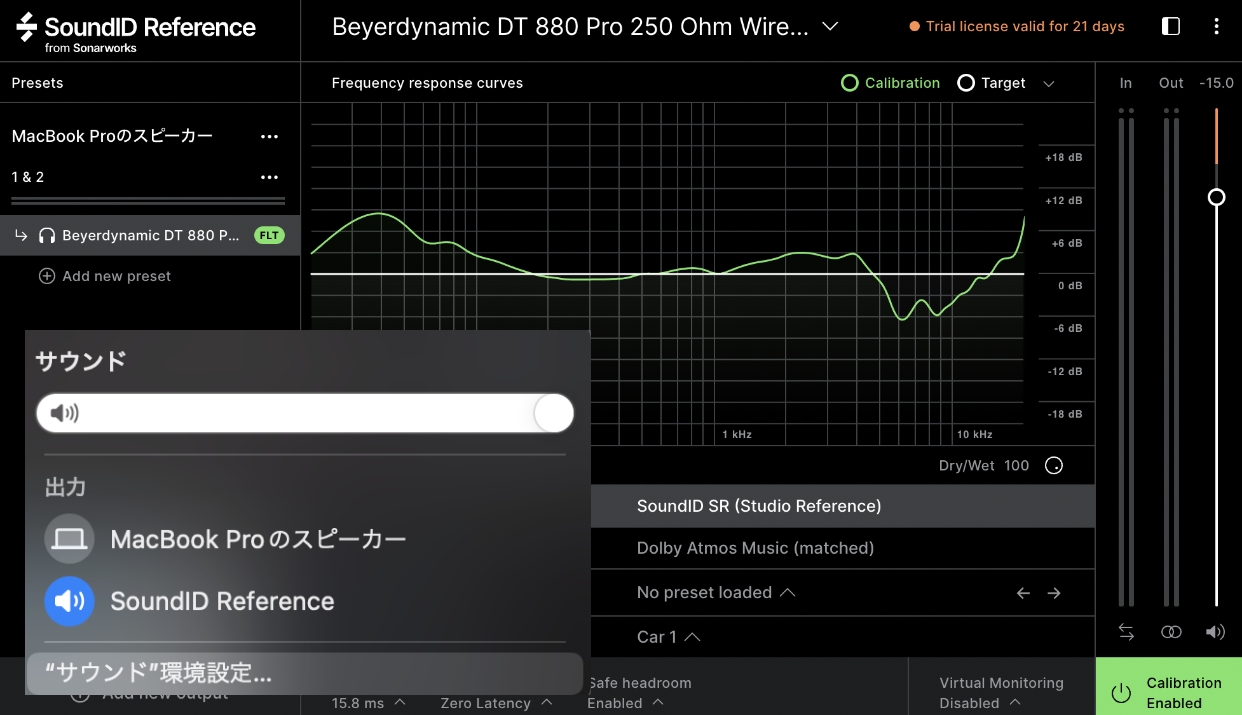Toggle the Target curve visibility
The width and height of the screenshot is (1242, 715).
click(x=991, y=83)
